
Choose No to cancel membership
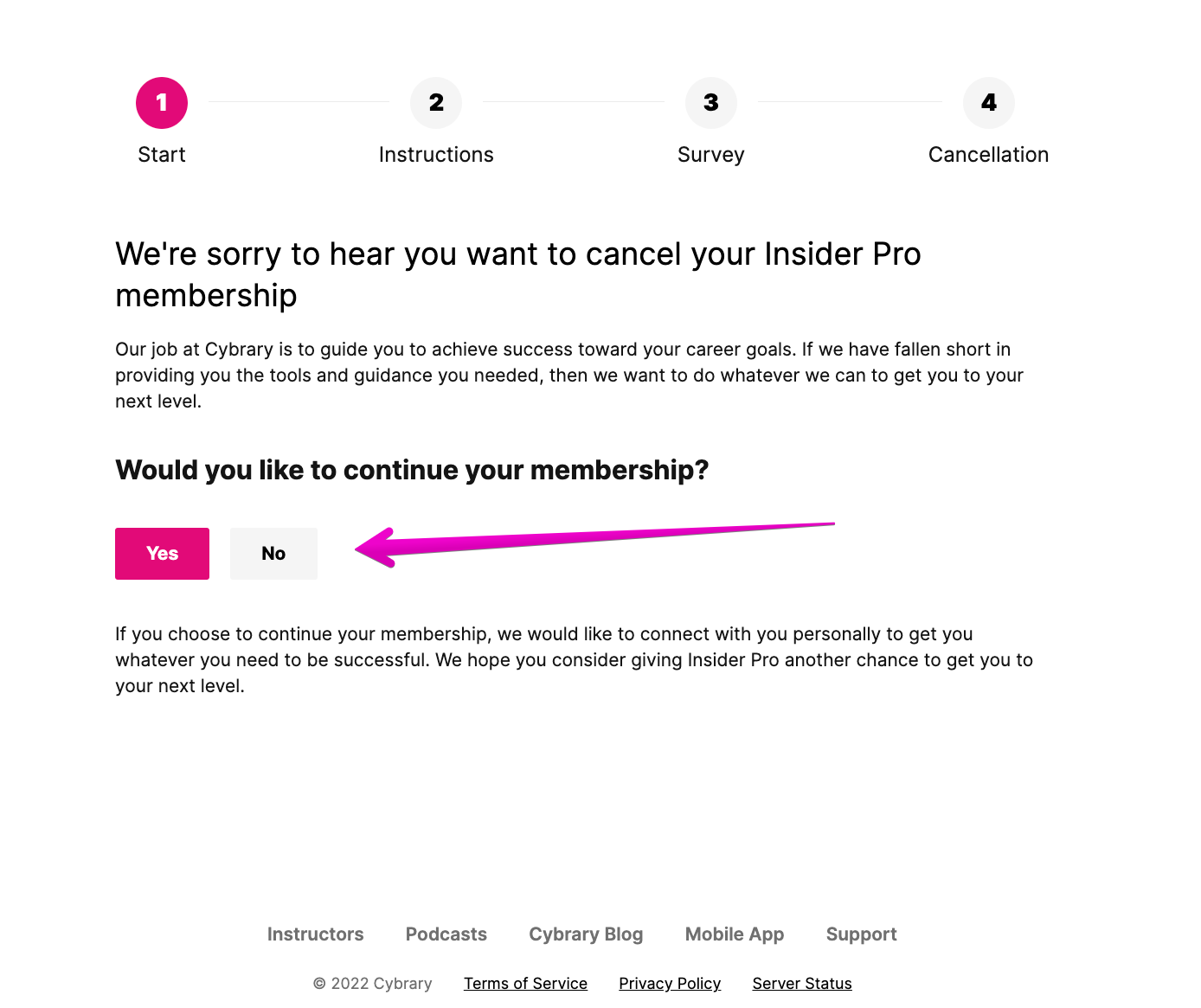coord(273,554)
